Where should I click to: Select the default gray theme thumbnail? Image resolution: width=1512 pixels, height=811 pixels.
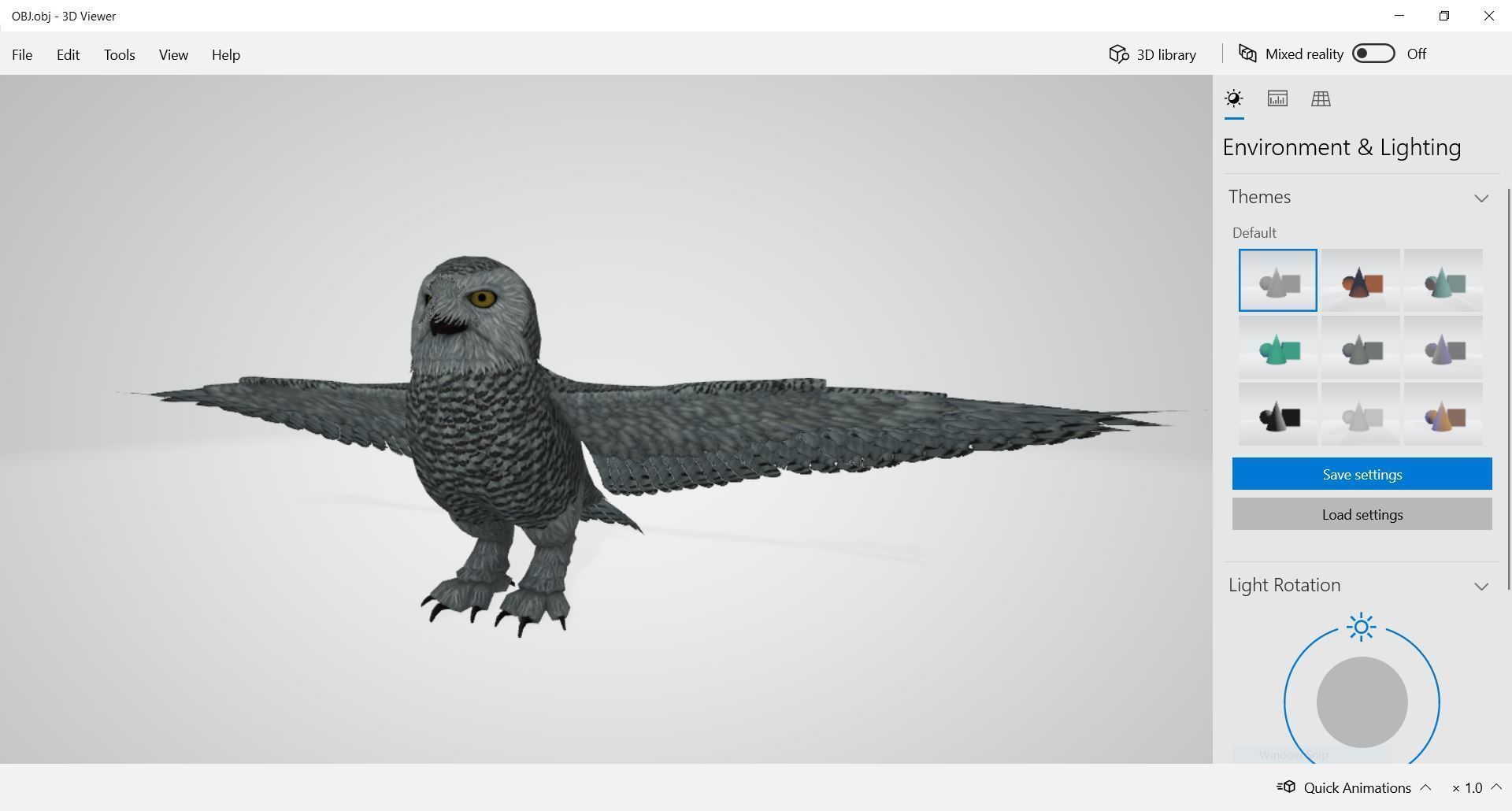point(1277,280)
